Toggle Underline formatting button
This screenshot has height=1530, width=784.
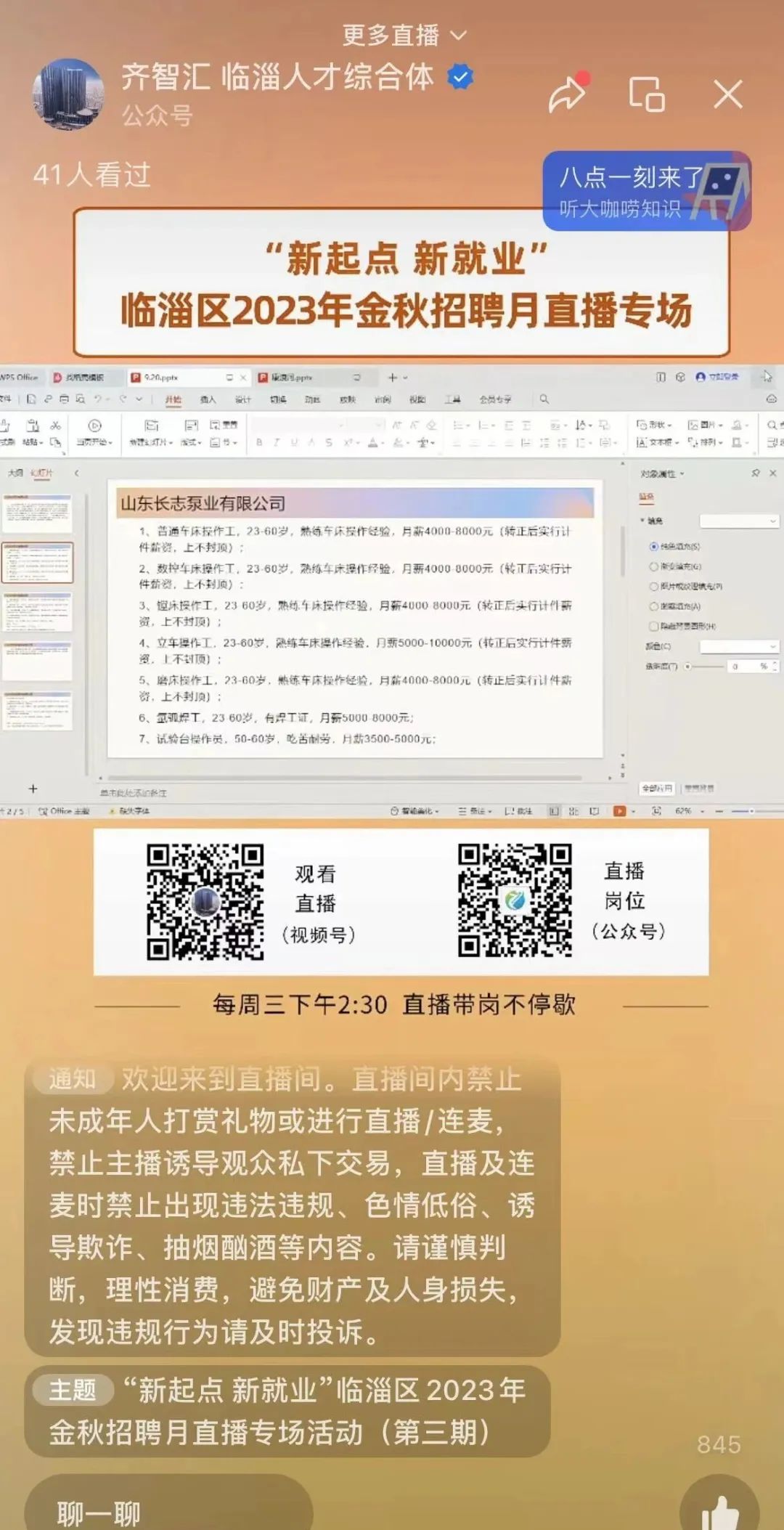(294, 442)
